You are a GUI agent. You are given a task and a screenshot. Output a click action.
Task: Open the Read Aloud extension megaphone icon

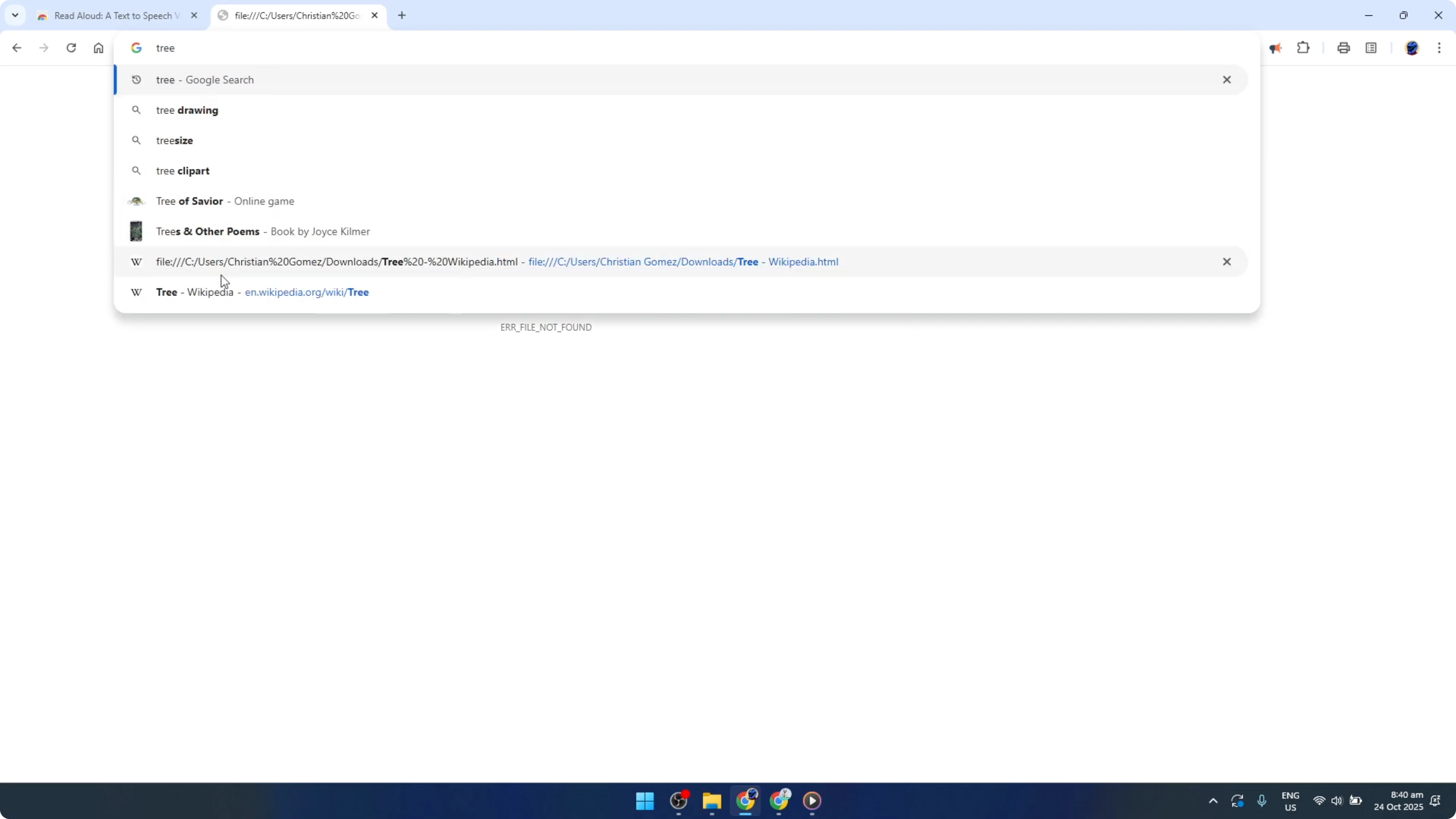(x=1275, y=49)
